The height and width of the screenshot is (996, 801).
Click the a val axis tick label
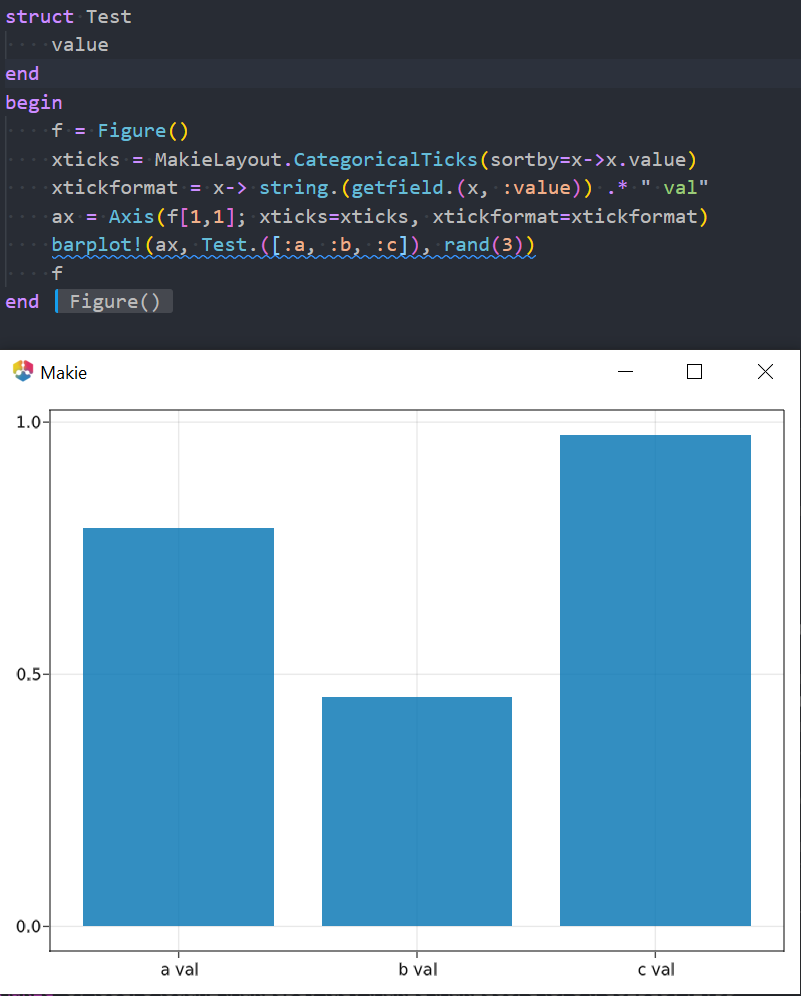pos(180,968)
